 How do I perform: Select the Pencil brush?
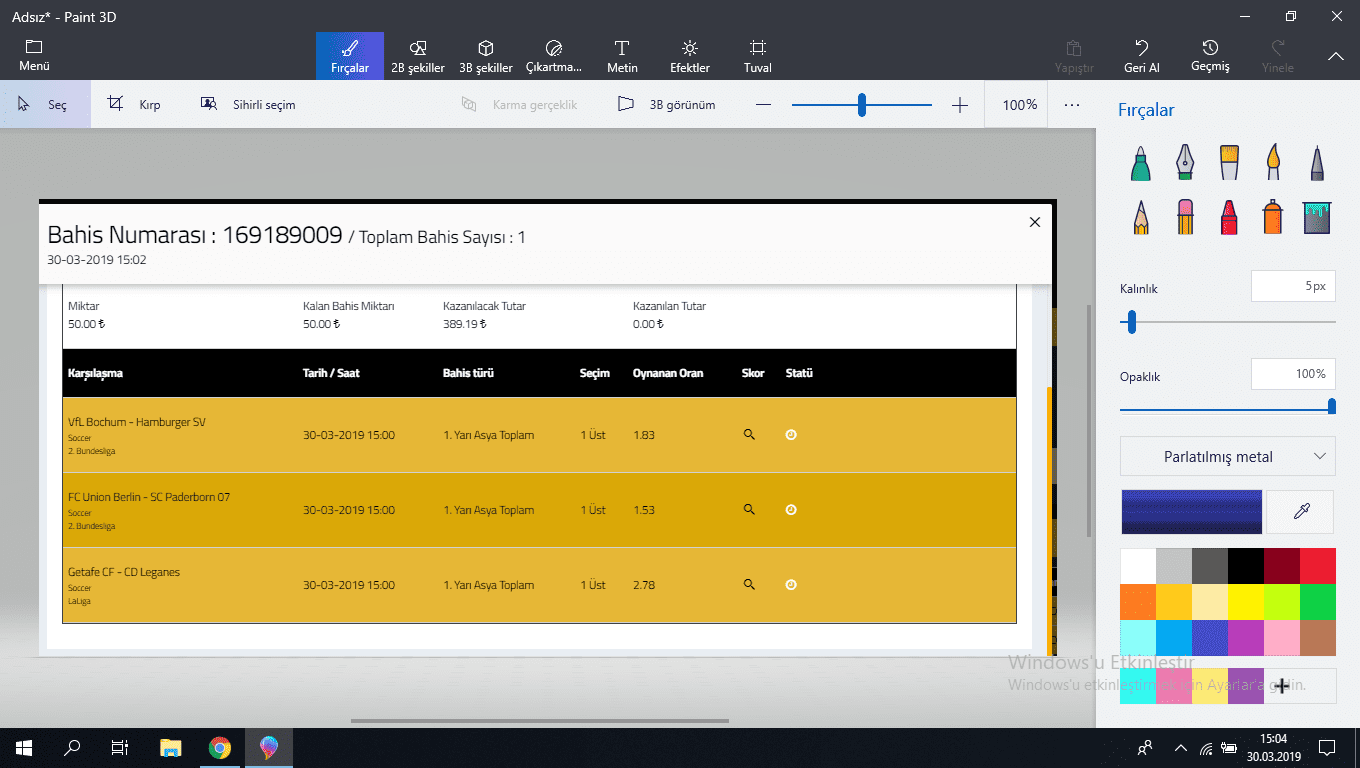point(1140,217)
